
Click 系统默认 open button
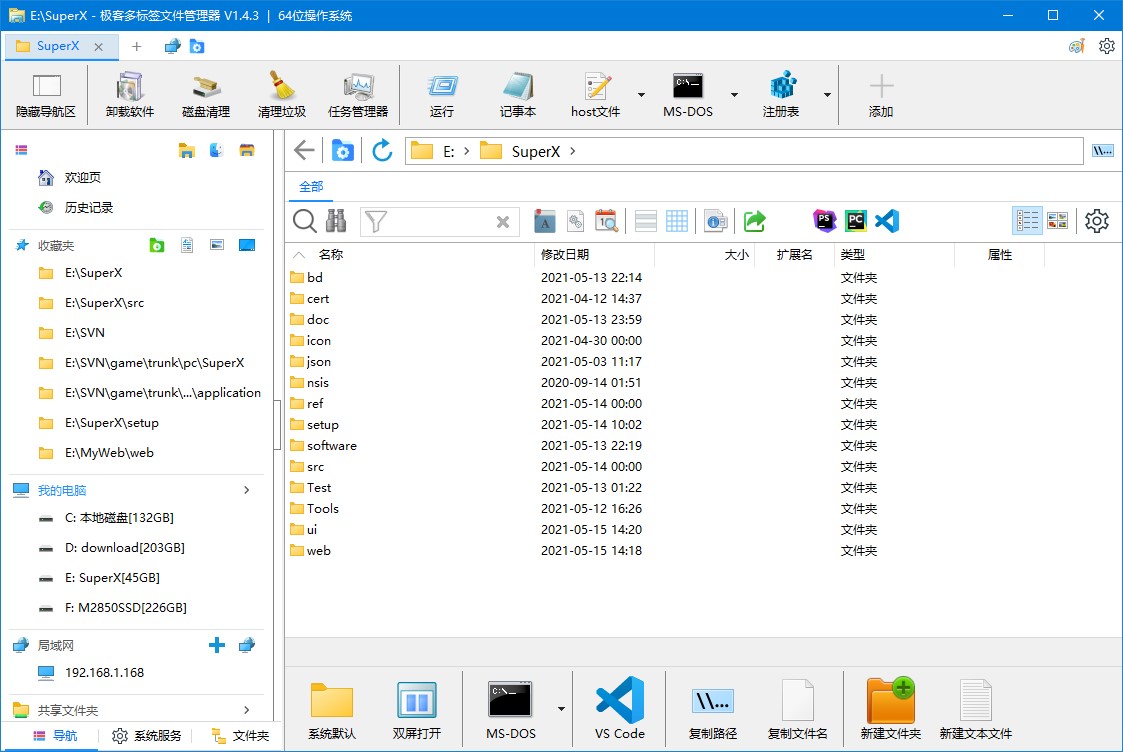[x=332, y=708]
